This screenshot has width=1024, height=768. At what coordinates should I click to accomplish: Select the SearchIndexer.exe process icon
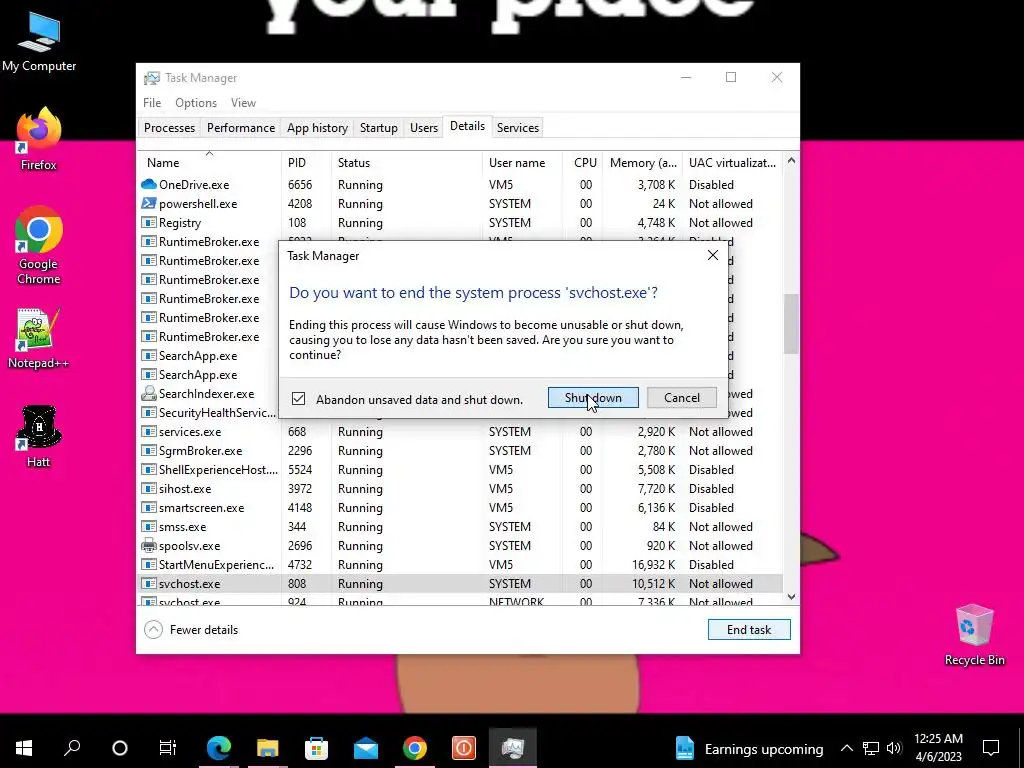[x=149, y=394]
